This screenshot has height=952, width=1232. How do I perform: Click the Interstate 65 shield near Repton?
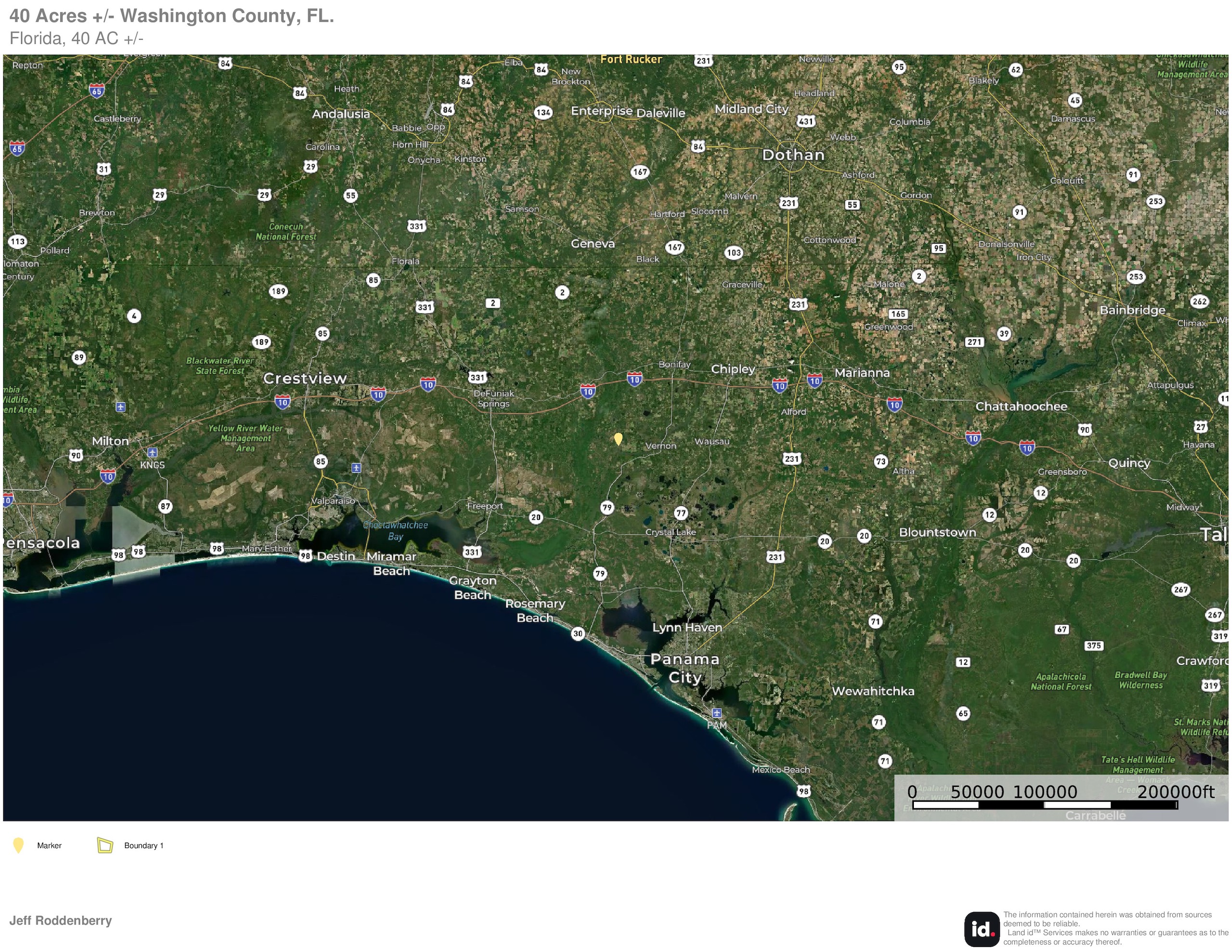tap(96, 91)
